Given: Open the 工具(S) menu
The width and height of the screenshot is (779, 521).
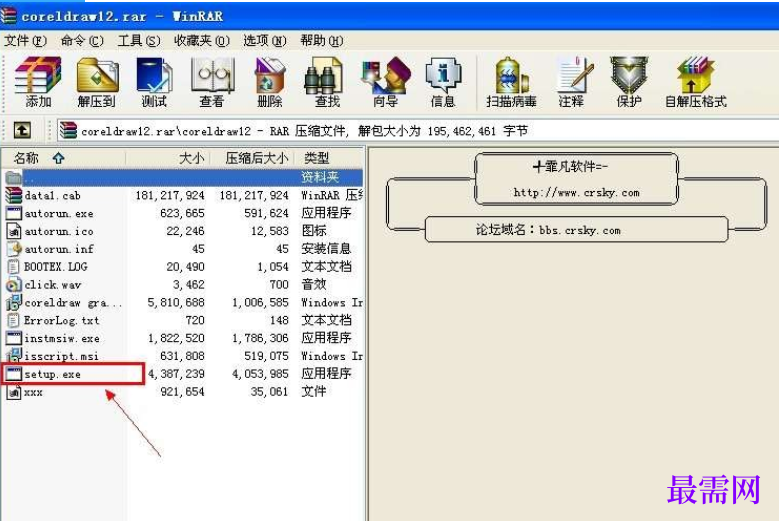Looking at the screenshot, I should pos(139,41).
